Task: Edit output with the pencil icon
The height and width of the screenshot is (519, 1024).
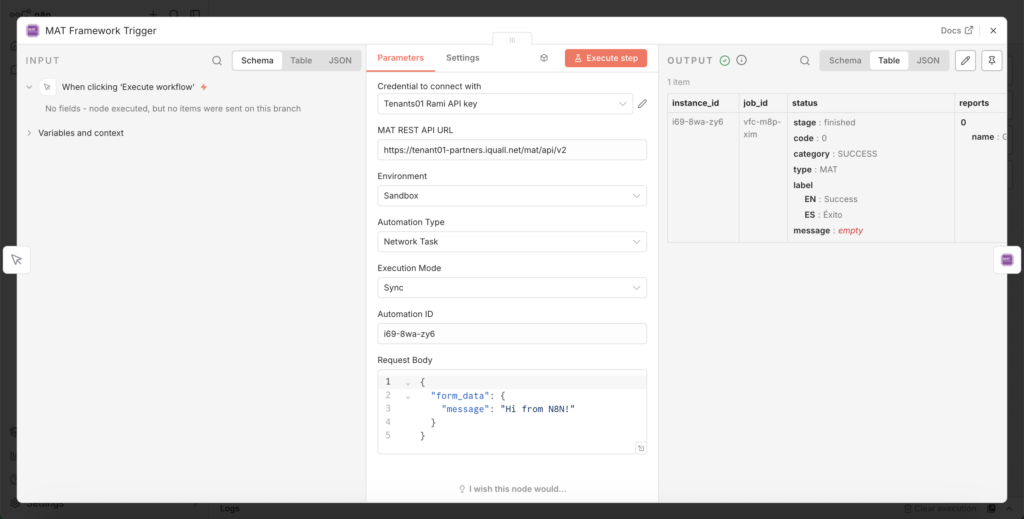Action: coord(965,61)
